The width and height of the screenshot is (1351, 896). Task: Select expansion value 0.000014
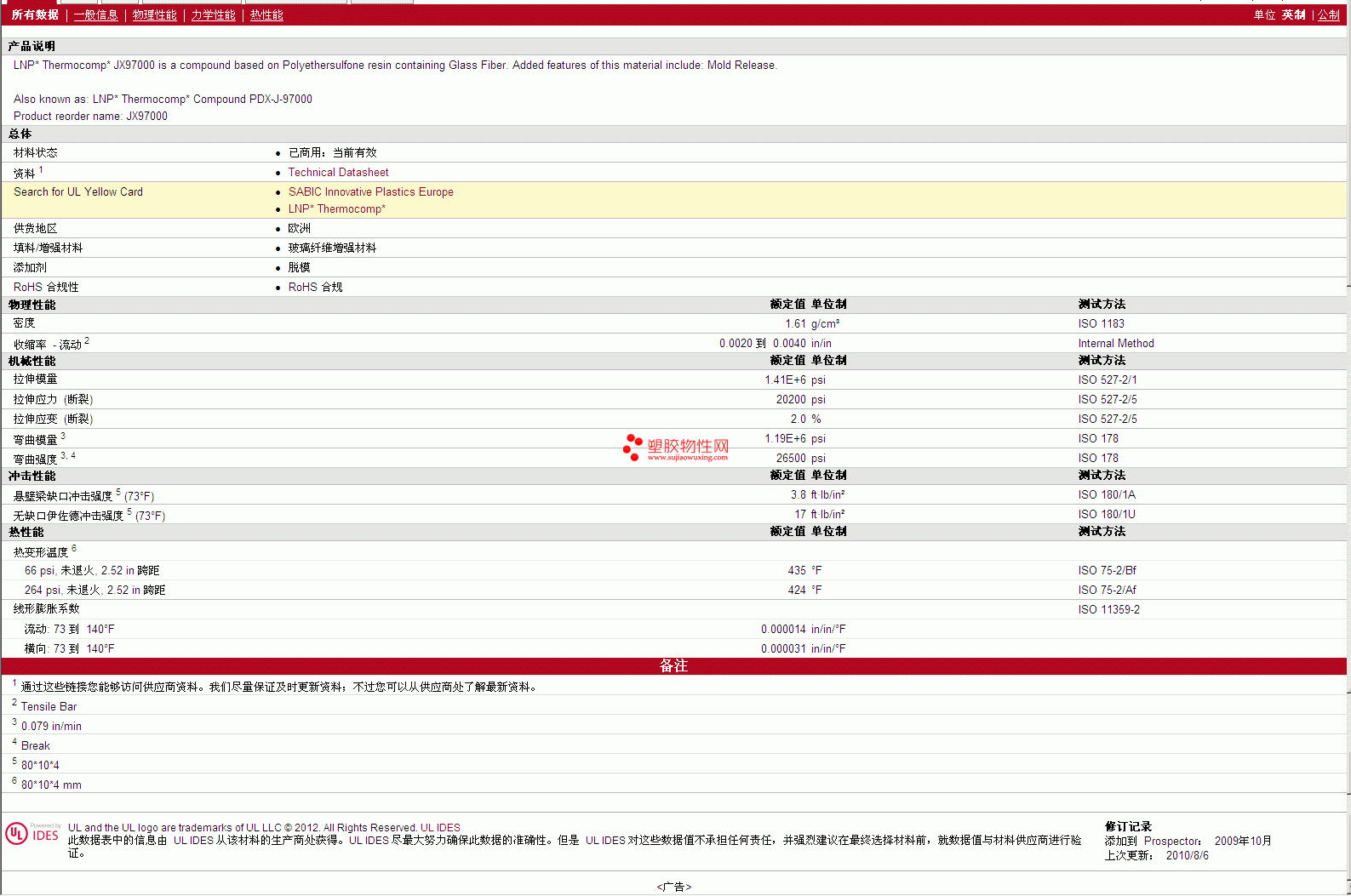pyautogui.click(x=783, y=630)
